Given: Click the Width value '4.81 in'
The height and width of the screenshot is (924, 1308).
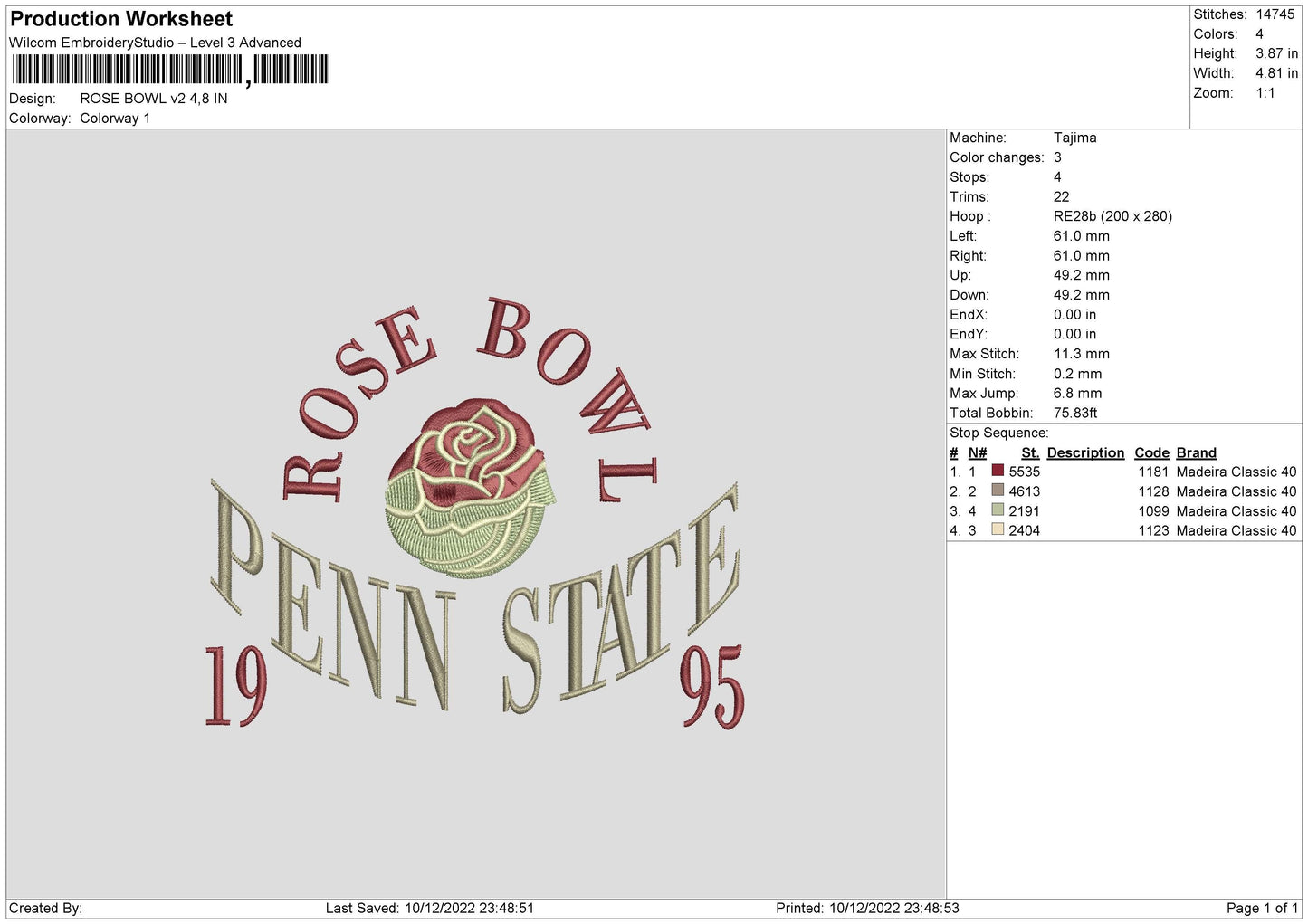Looking at the screenshot, I should 1276,73.
